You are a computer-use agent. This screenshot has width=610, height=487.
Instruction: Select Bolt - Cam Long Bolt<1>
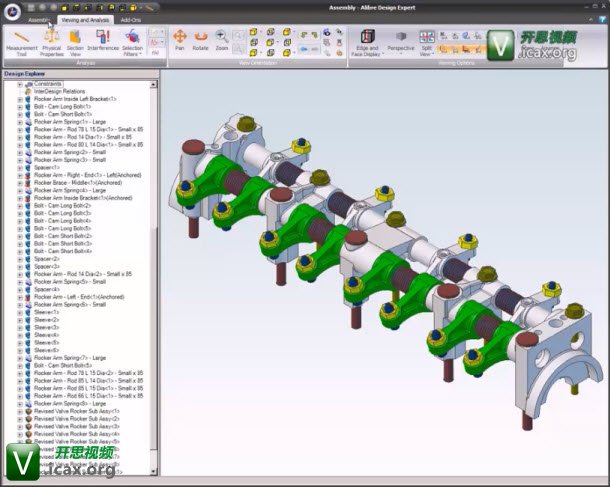click(63, 107)
